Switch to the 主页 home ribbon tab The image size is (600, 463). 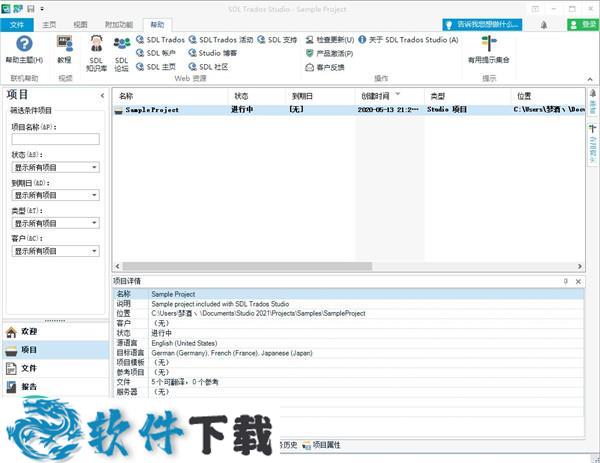49,25
